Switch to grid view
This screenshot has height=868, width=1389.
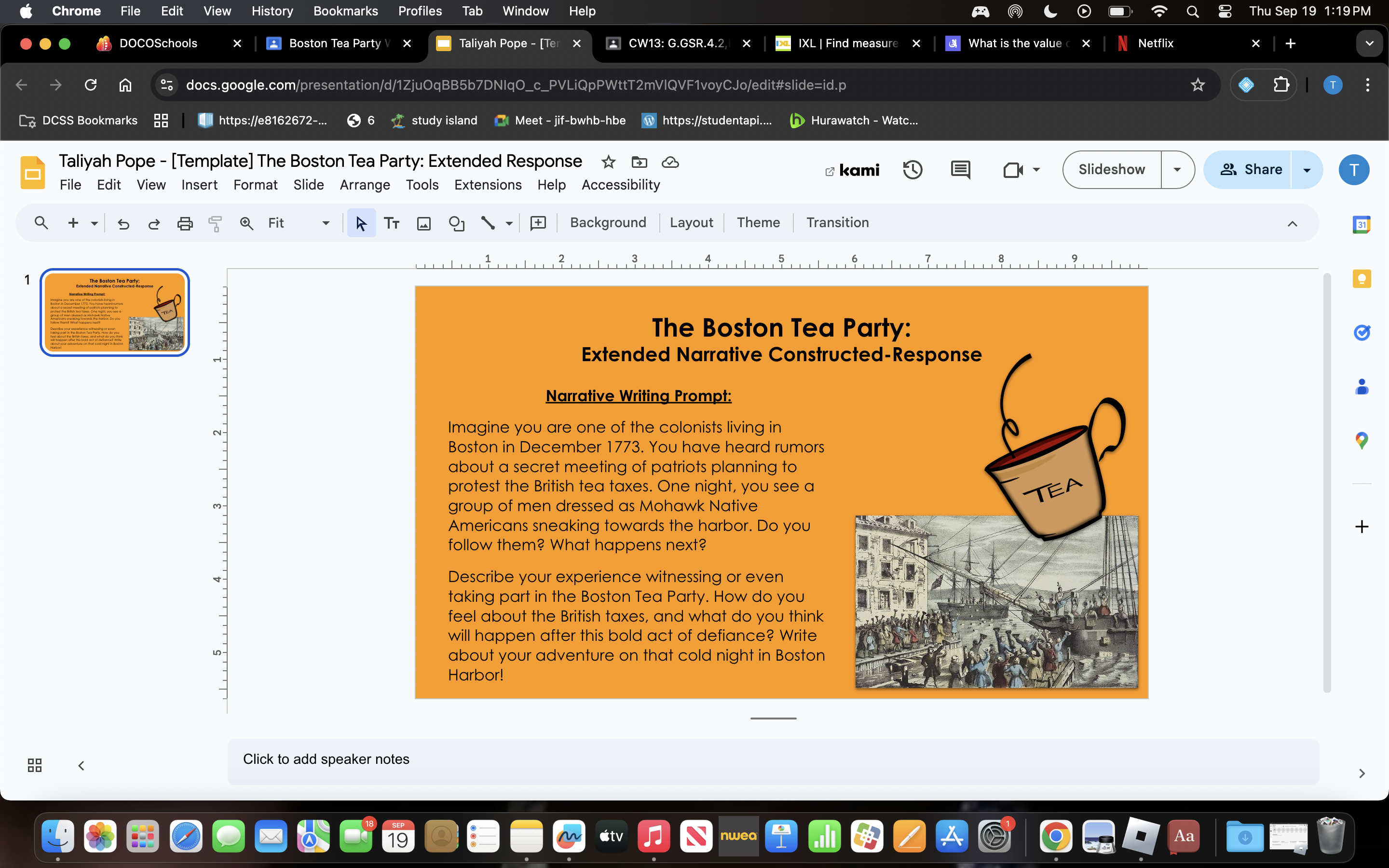[x=34, y=765]
